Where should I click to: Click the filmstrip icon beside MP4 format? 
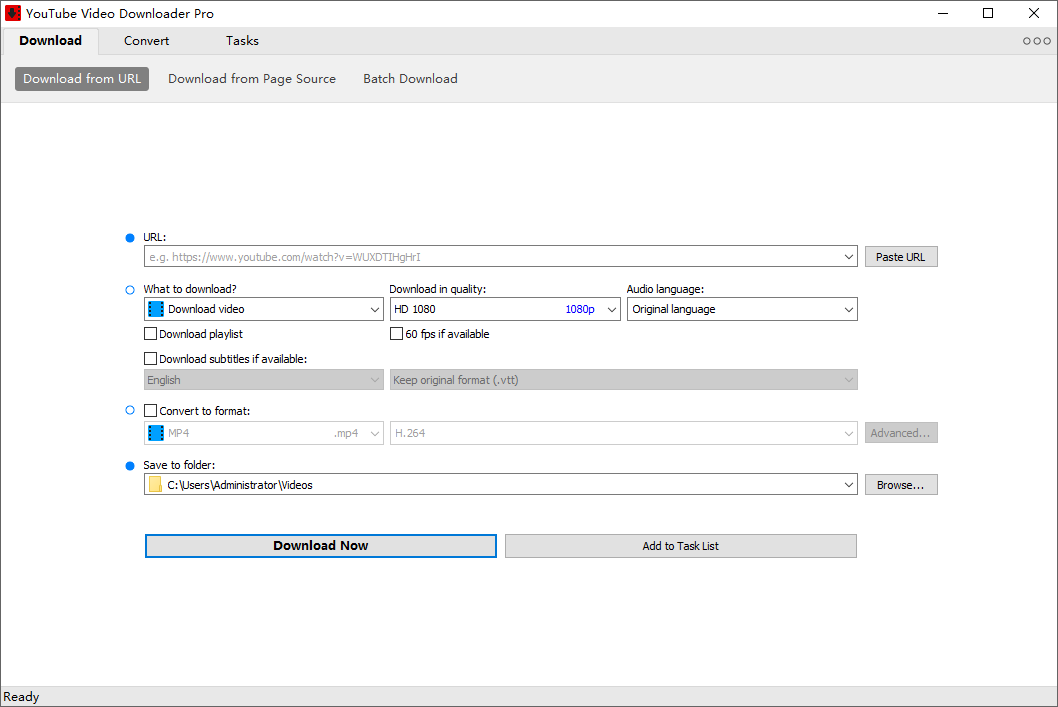pyautogui.click(x=156, y=432)
